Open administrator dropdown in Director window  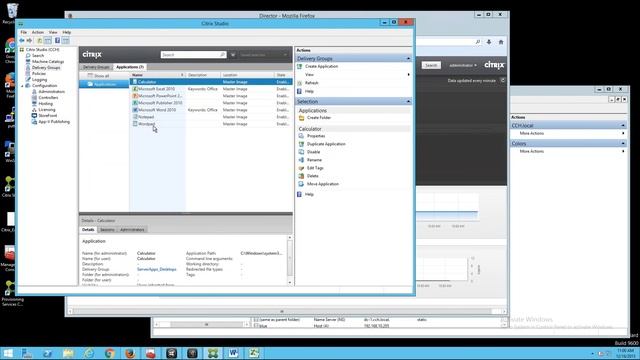[463, 65]
